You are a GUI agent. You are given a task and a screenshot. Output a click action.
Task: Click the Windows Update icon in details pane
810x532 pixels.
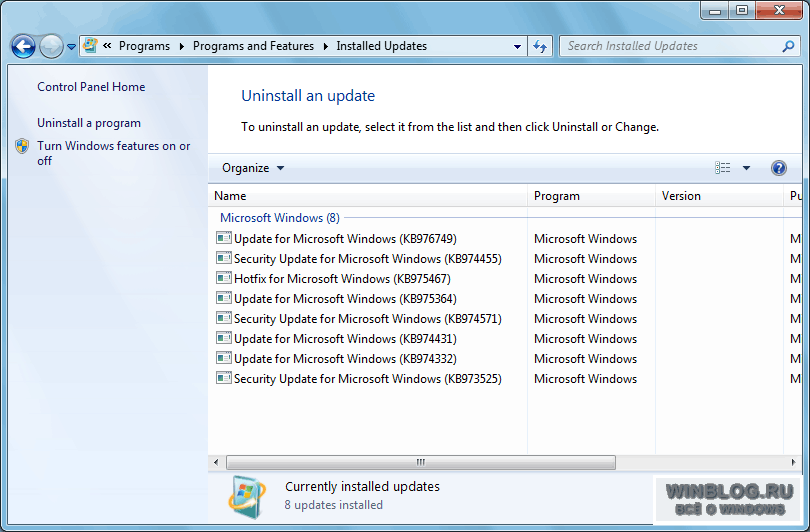coord(247,497)
